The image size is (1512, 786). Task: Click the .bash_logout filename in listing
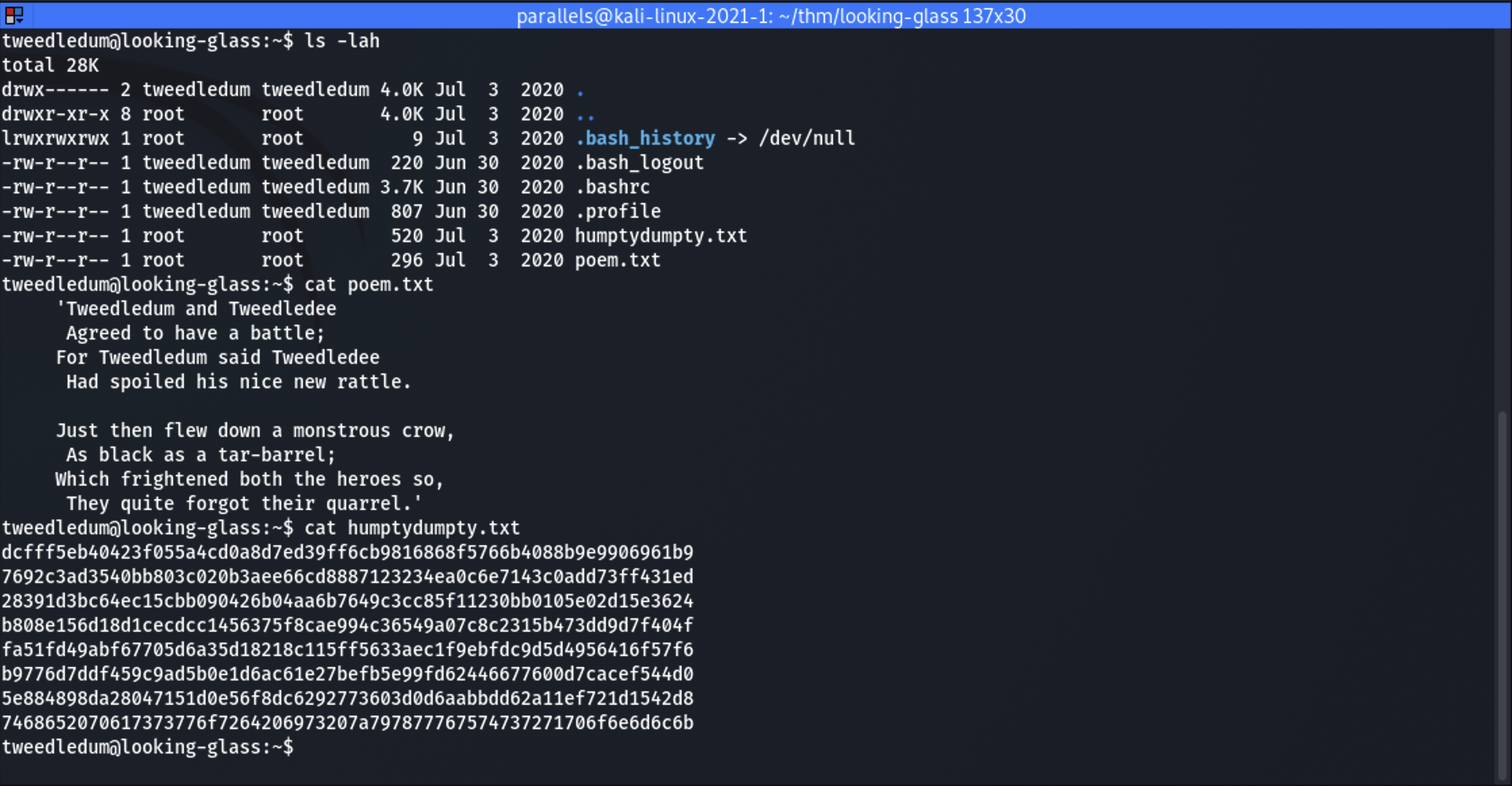coord(640,163)
